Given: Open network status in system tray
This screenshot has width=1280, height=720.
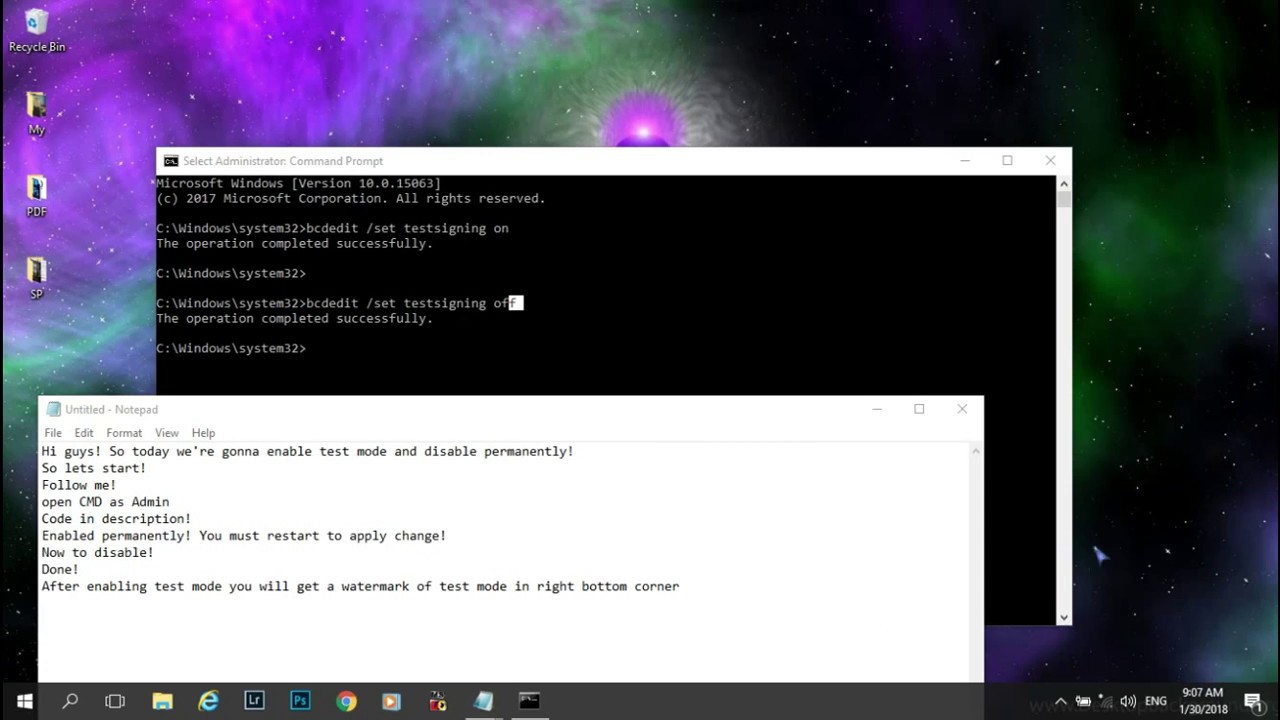Looking at the screenshot, I should 1106,701.
